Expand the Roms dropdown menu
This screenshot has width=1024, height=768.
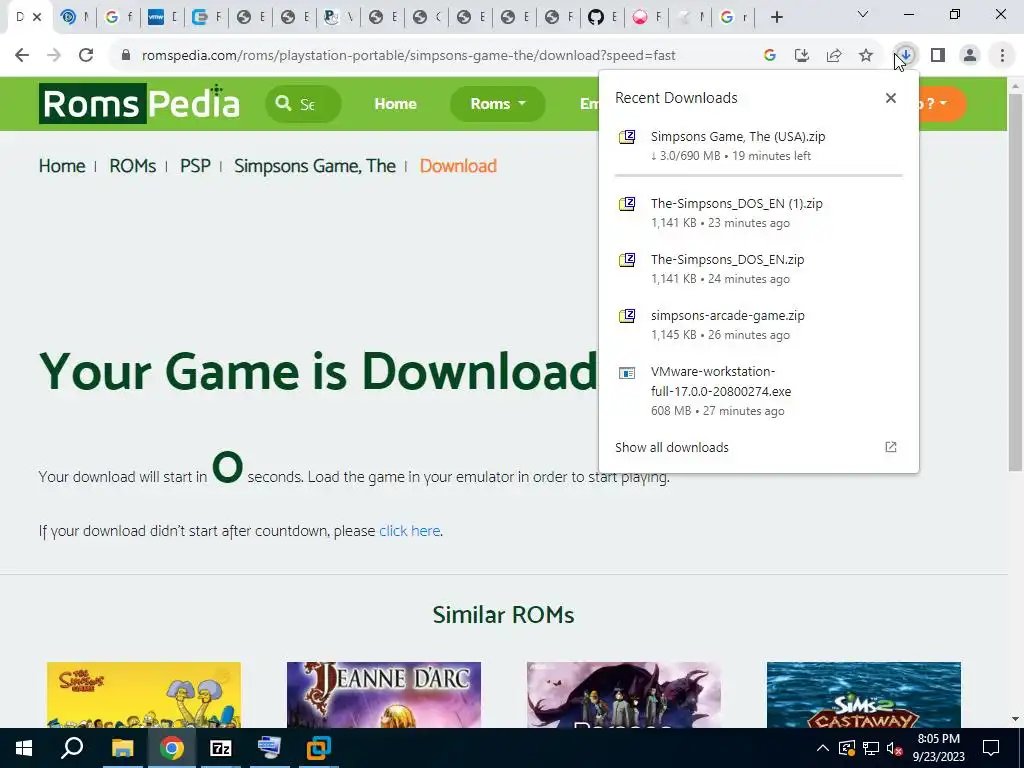(498, 104)
